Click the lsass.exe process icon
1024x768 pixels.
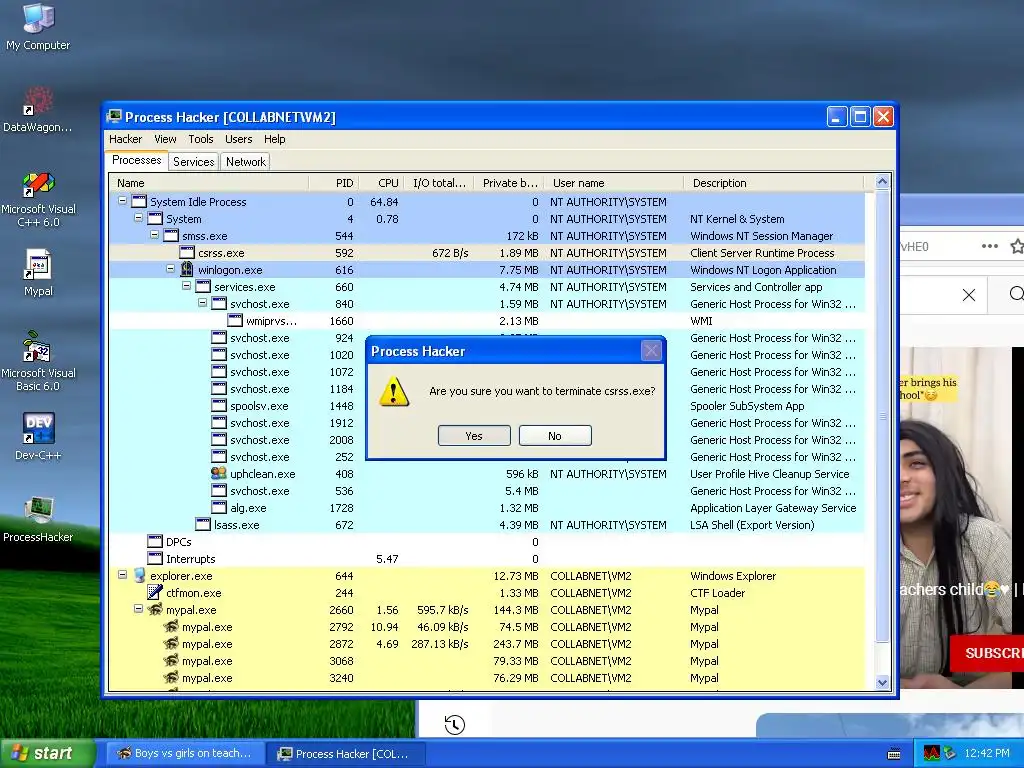(203, 524)
